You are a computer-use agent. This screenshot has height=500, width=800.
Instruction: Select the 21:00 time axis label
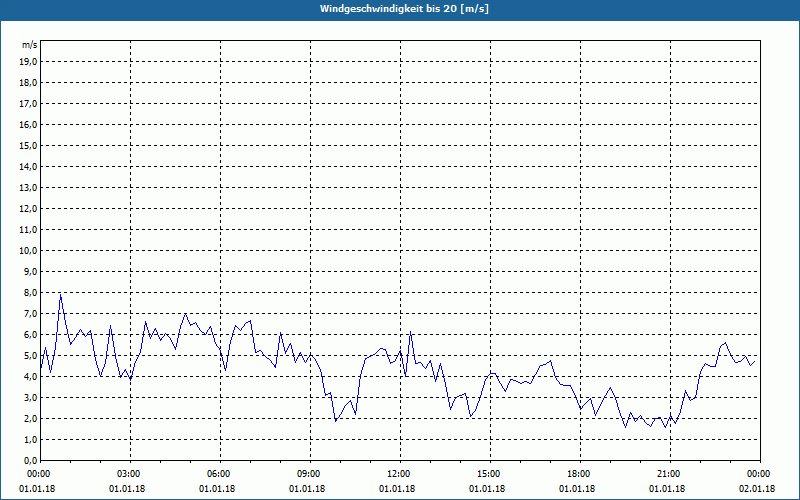[x=670, y=474]
